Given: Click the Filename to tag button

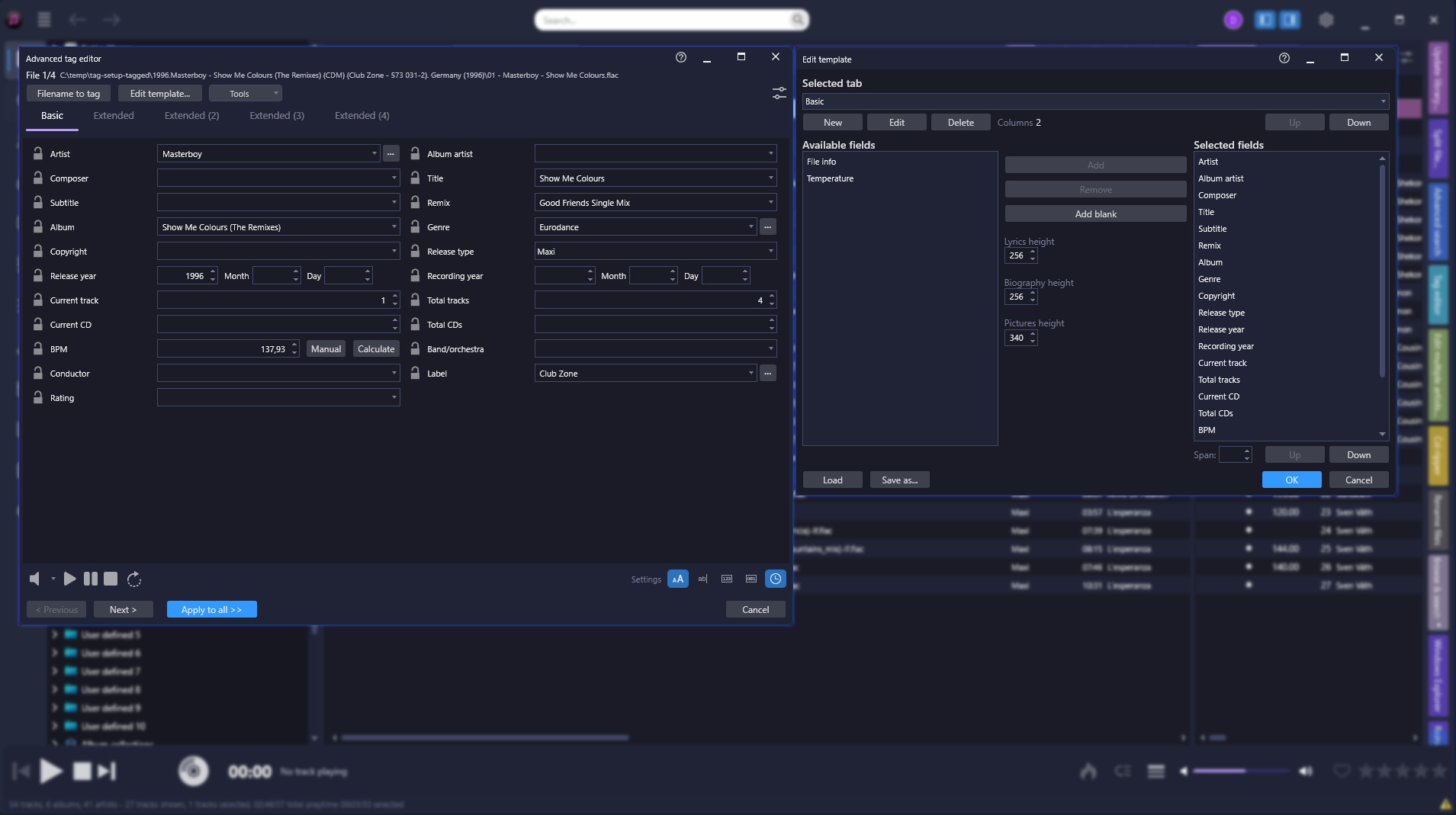Looking at the screenshot, I should tap(69, 93).
